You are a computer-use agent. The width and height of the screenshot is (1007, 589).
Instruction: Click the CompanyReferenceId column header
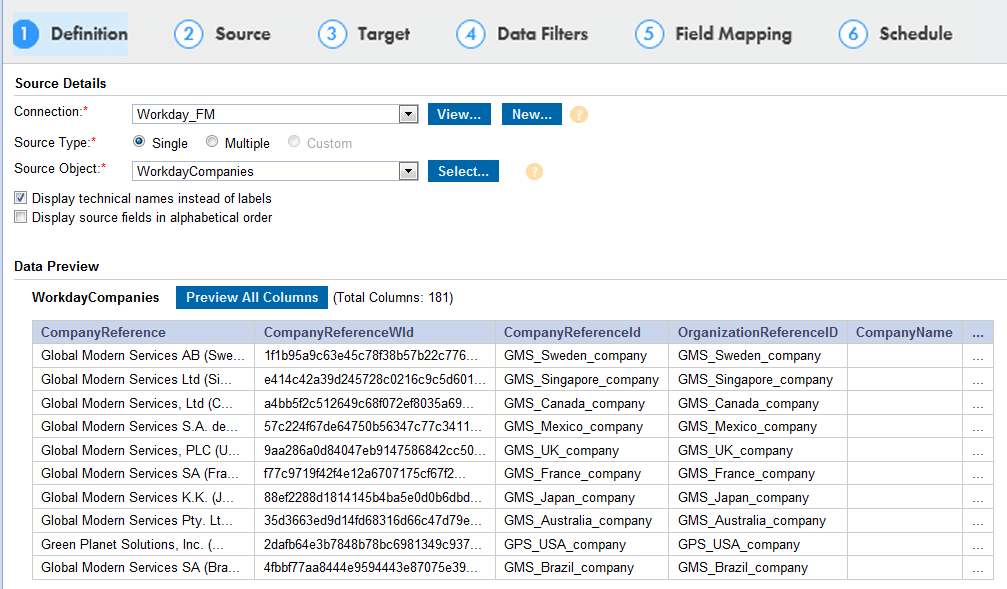pyautogui.click(x=582, y=332)
